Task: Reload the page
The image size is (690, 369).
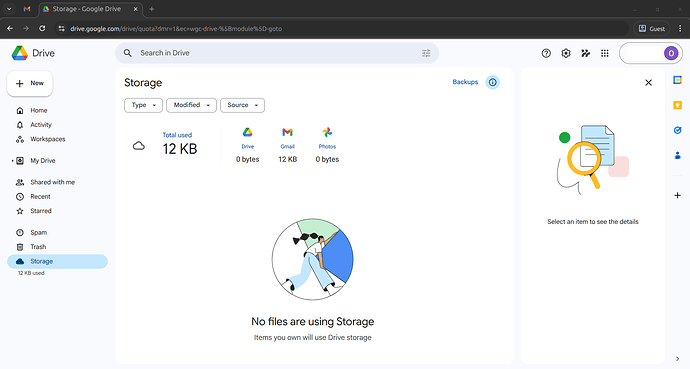Action: click(42, 29)
